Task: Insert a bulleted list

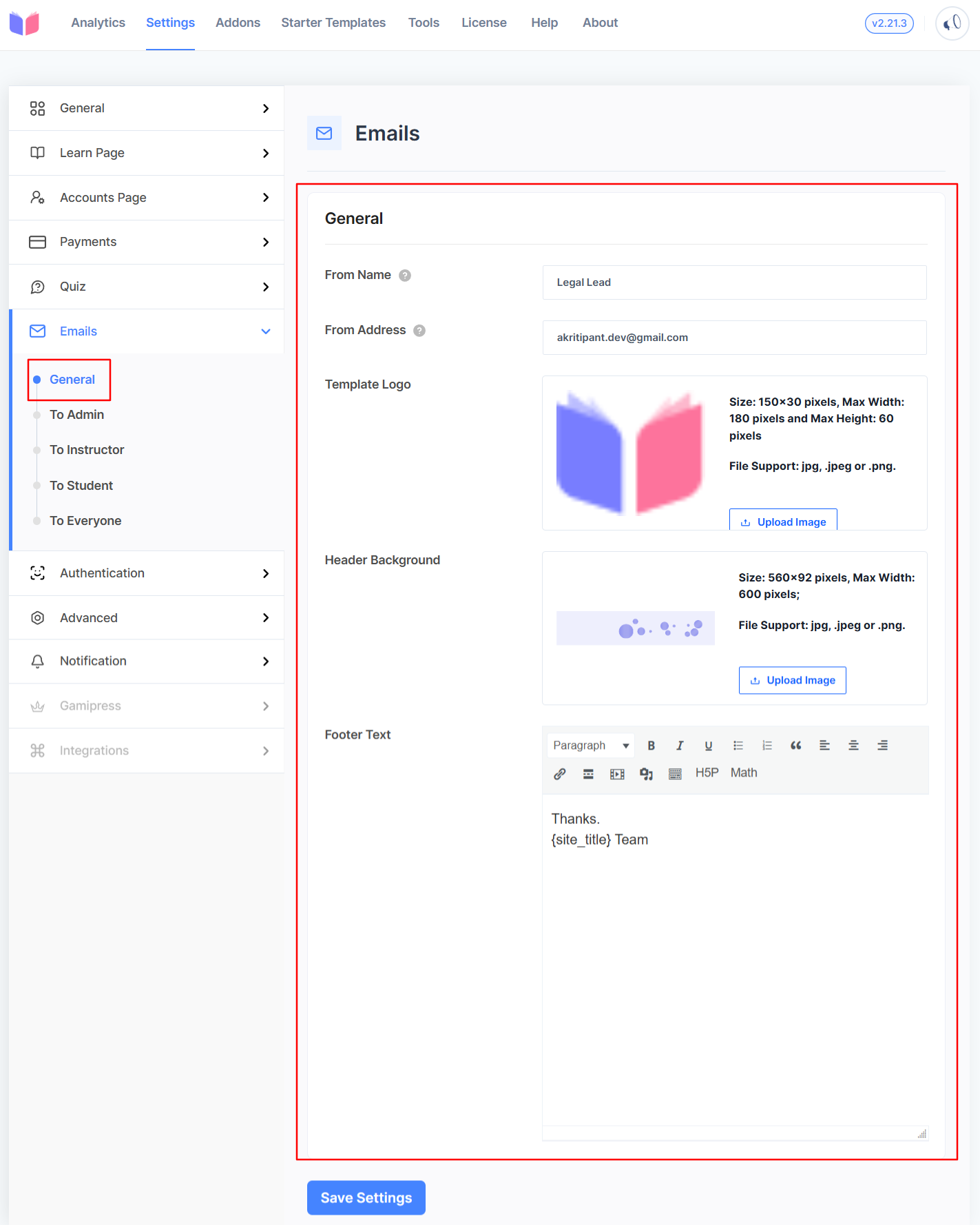Action: (738, 745)
